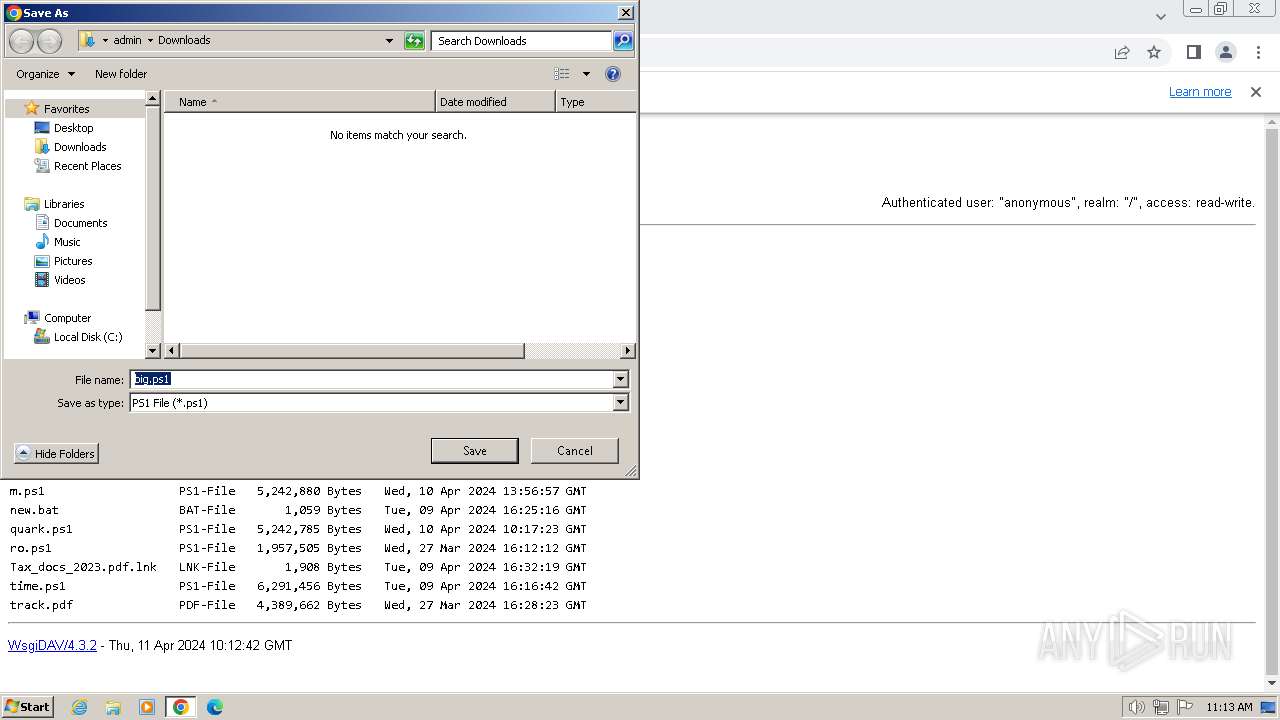Click the Change your view icon

tap(562, 74)
